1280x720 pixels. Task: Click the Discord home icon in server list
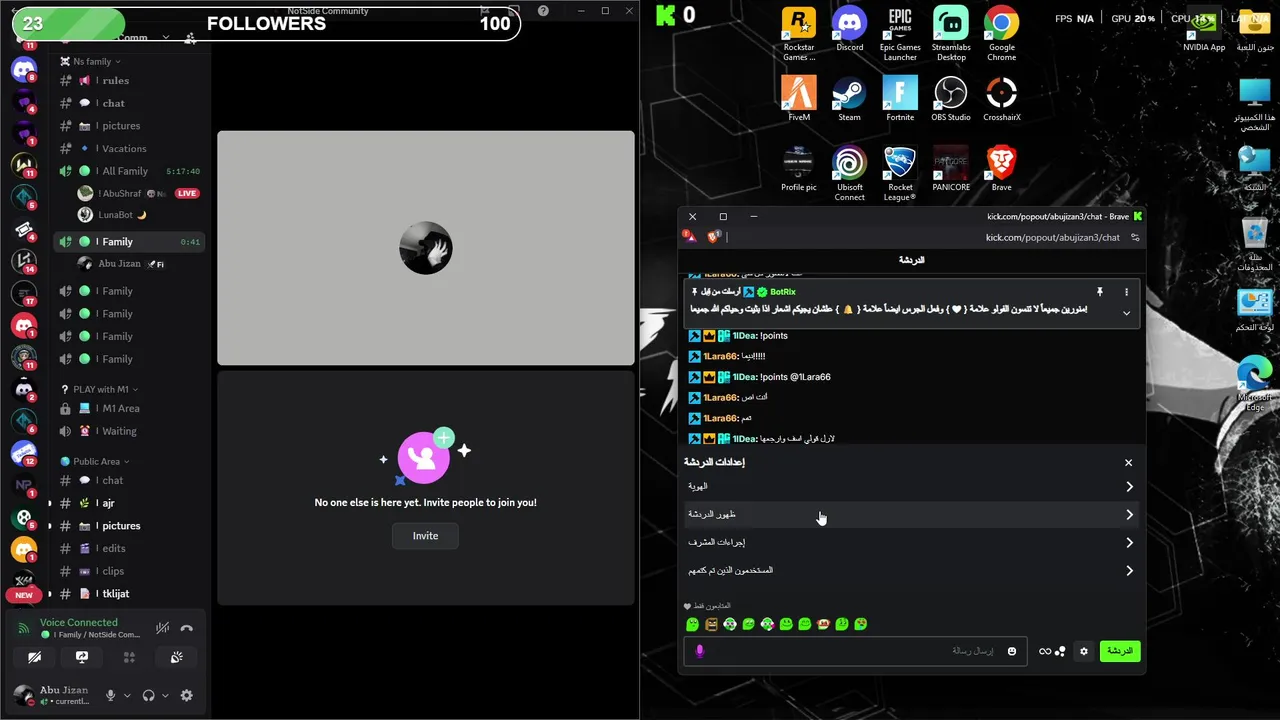(24, 69)
